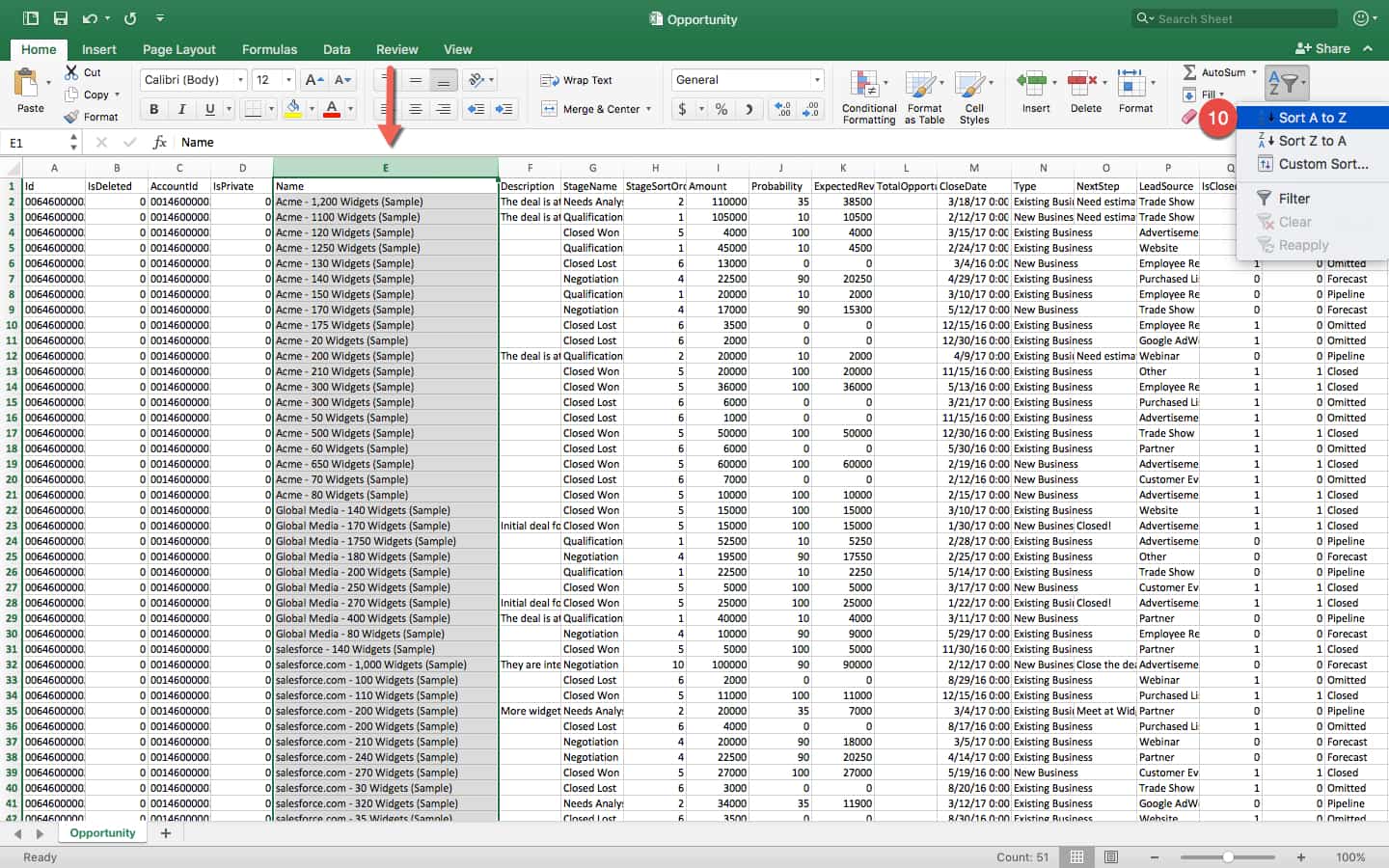This screenshot has height=868, width=1389.
Task: Adjust the zoom slider in status bar
Action: (1228, 856)
